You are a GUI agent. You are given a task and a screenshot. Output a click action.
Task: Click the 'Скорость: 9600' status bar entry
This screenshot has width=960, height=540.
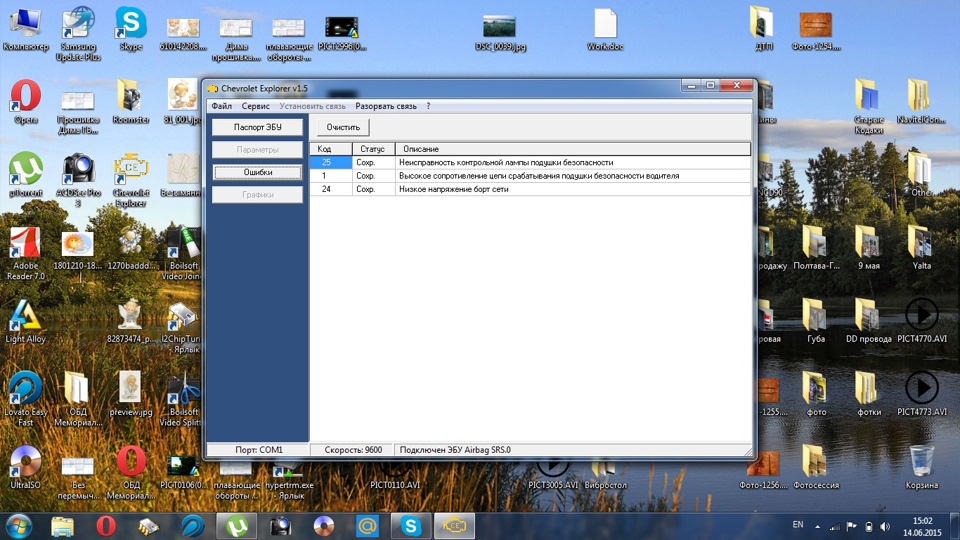click(353, 449)
